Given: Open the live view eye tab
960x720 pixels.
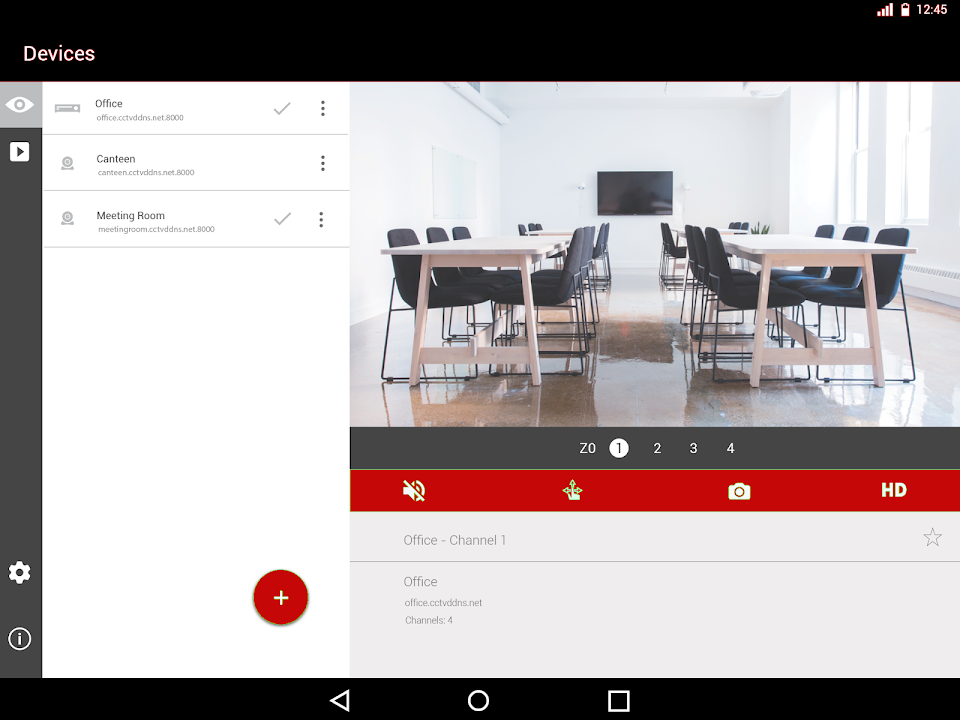Looking at the screenshot, I should tap(20, 105).
